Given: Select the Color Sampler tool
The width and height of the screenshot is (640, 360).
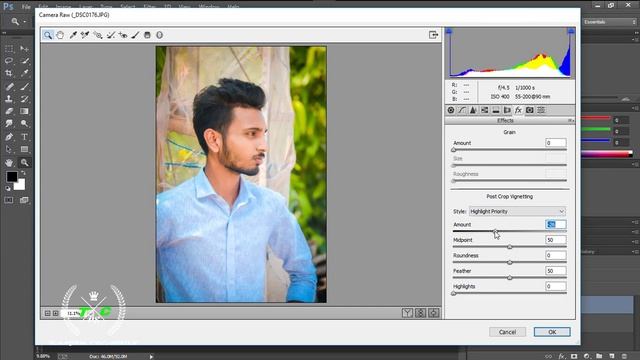Looking at the screenshot, I should [x=85, y=35].
